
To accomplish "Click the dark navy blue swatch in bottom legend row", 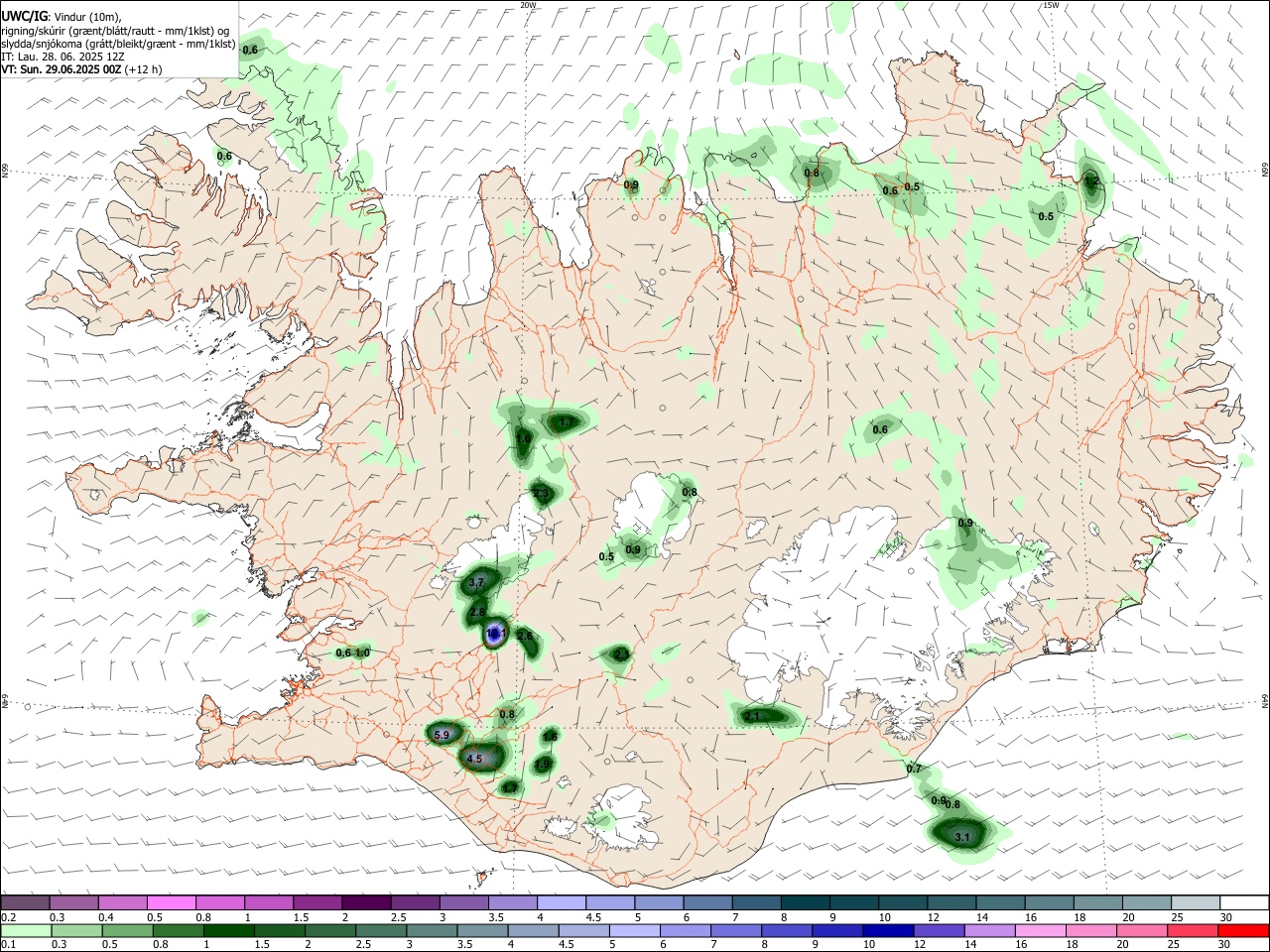I will (886, 930).
